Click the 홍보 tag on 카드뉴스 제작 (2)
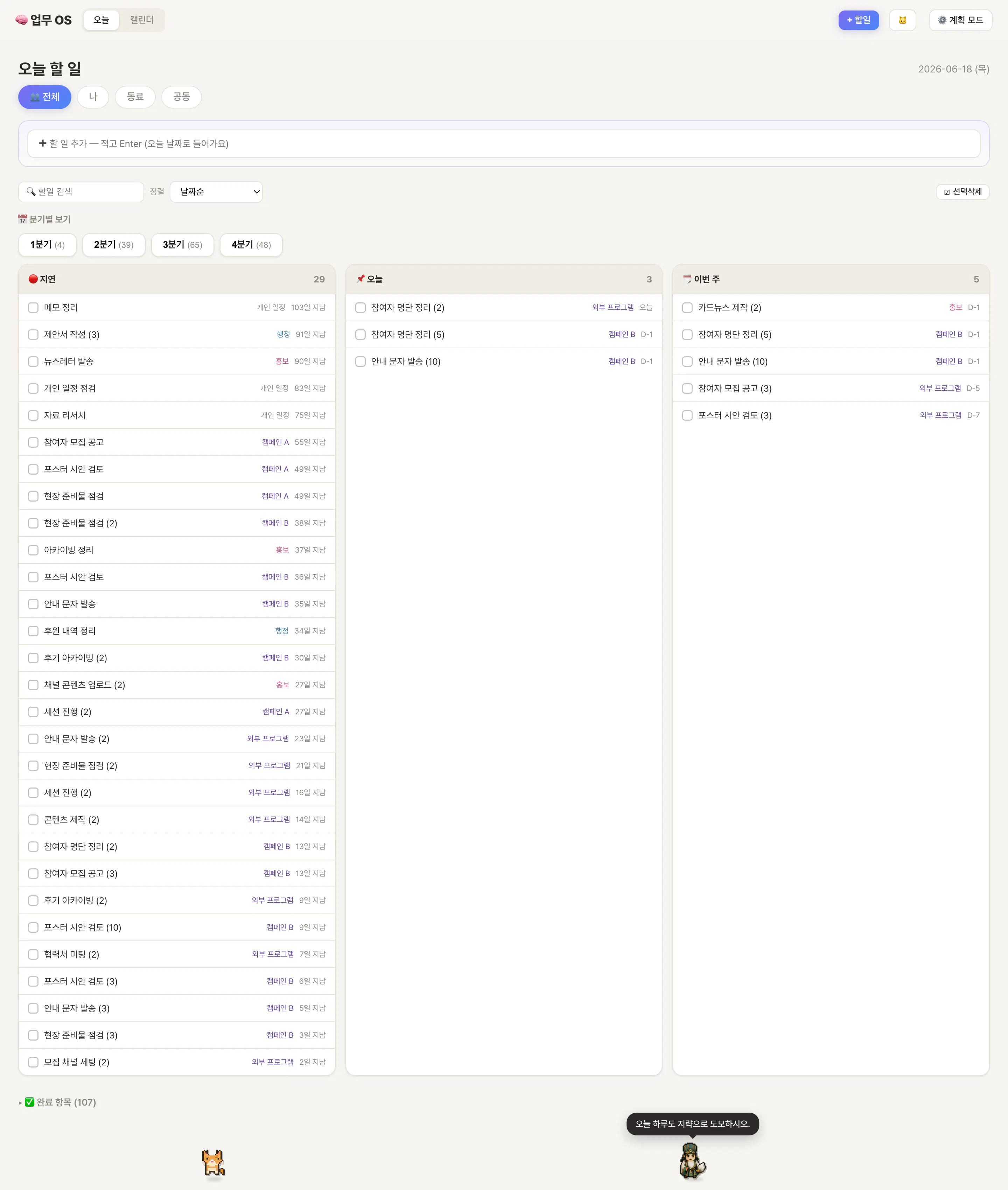This screenshot has height=1190, width=1008. pyautogui.click(x=955, y=307)
